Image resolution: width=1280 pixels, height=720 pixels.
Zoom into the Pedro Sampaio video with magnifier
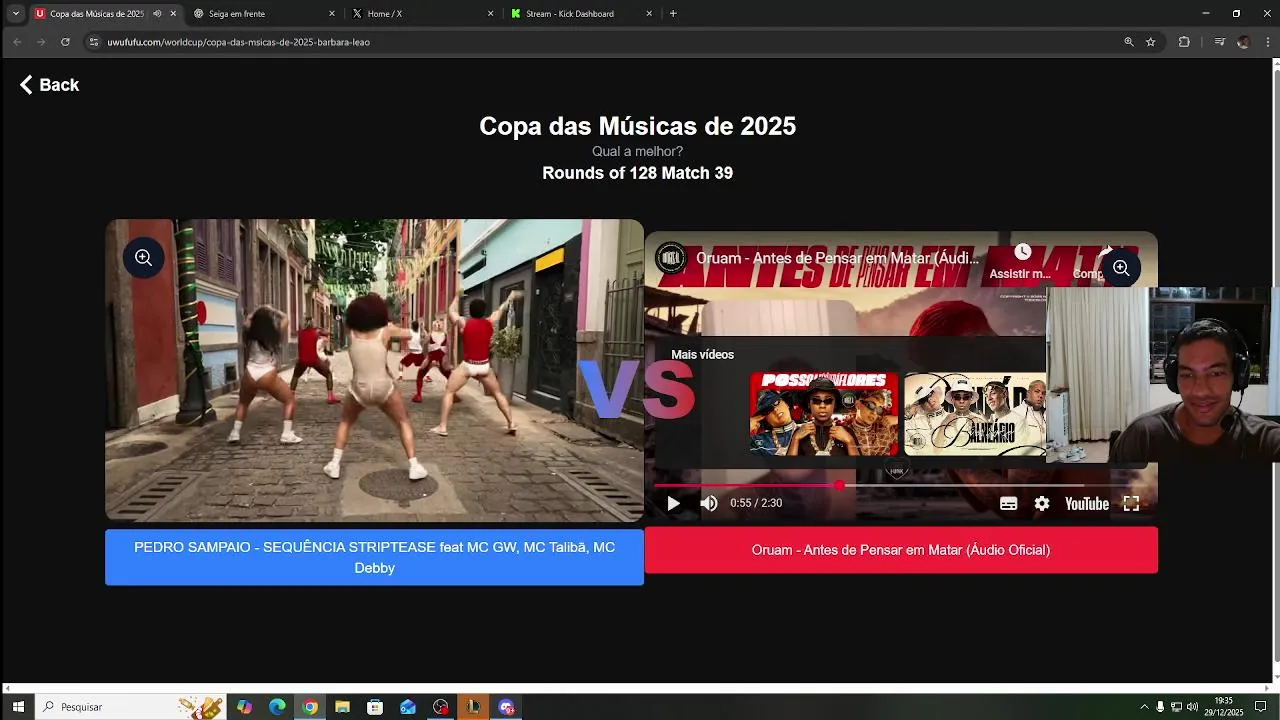point(144,258)
